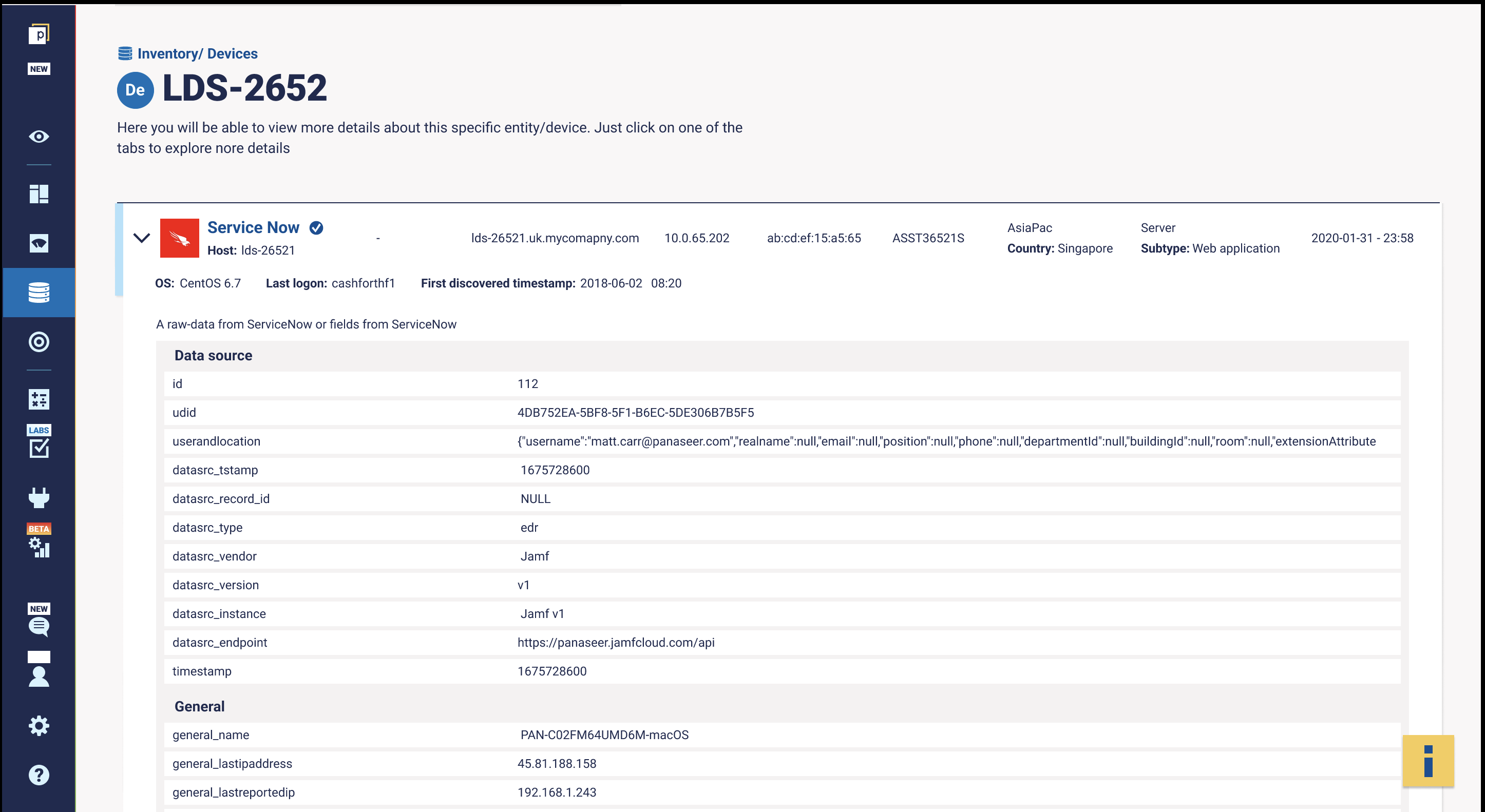
Task: Click the Data source section heading
Action: (213, 356)
